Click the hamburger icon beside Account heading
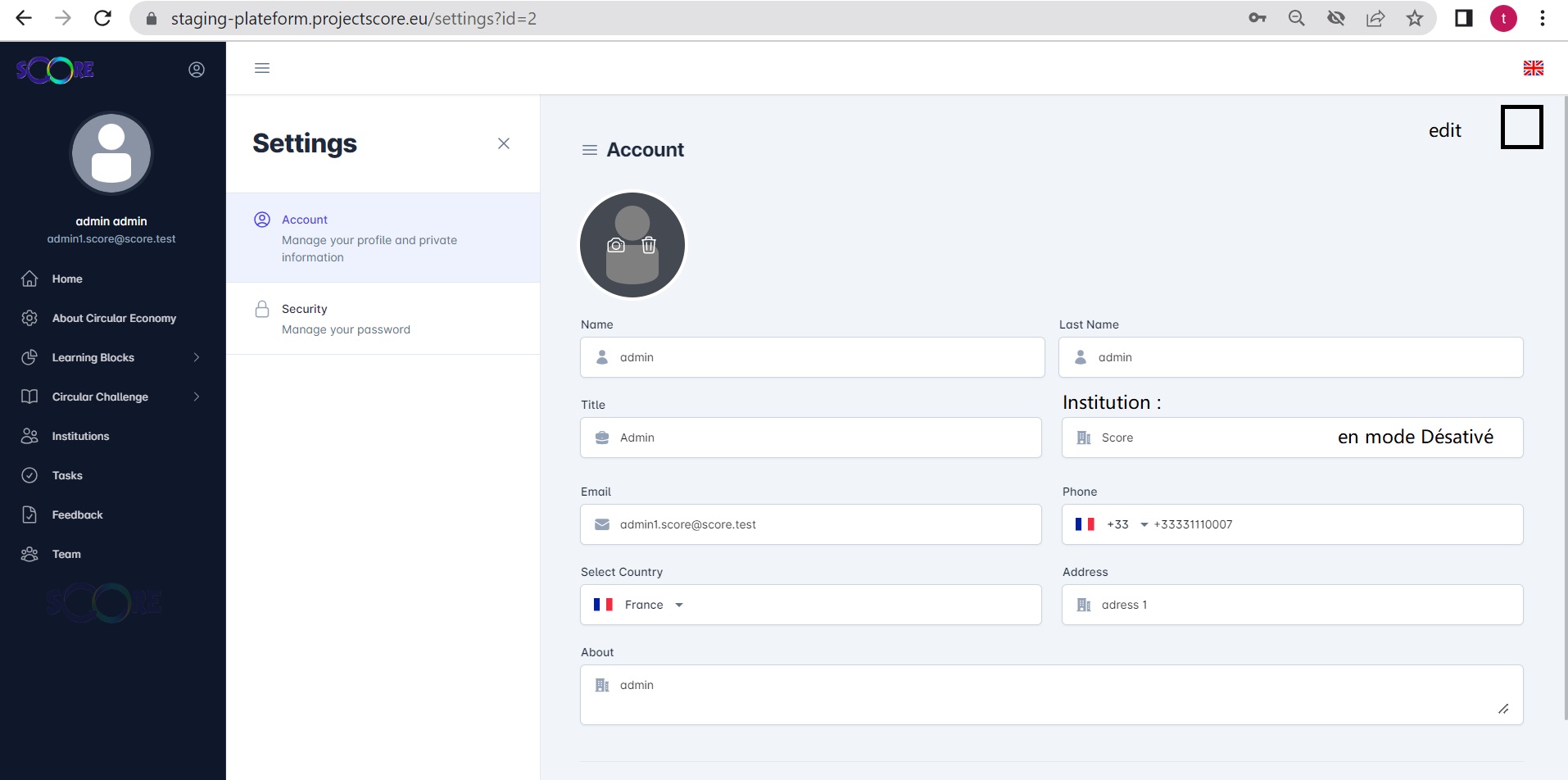Image resolution: width=1568 pixels, height=780 pixels. coord(589,150)
